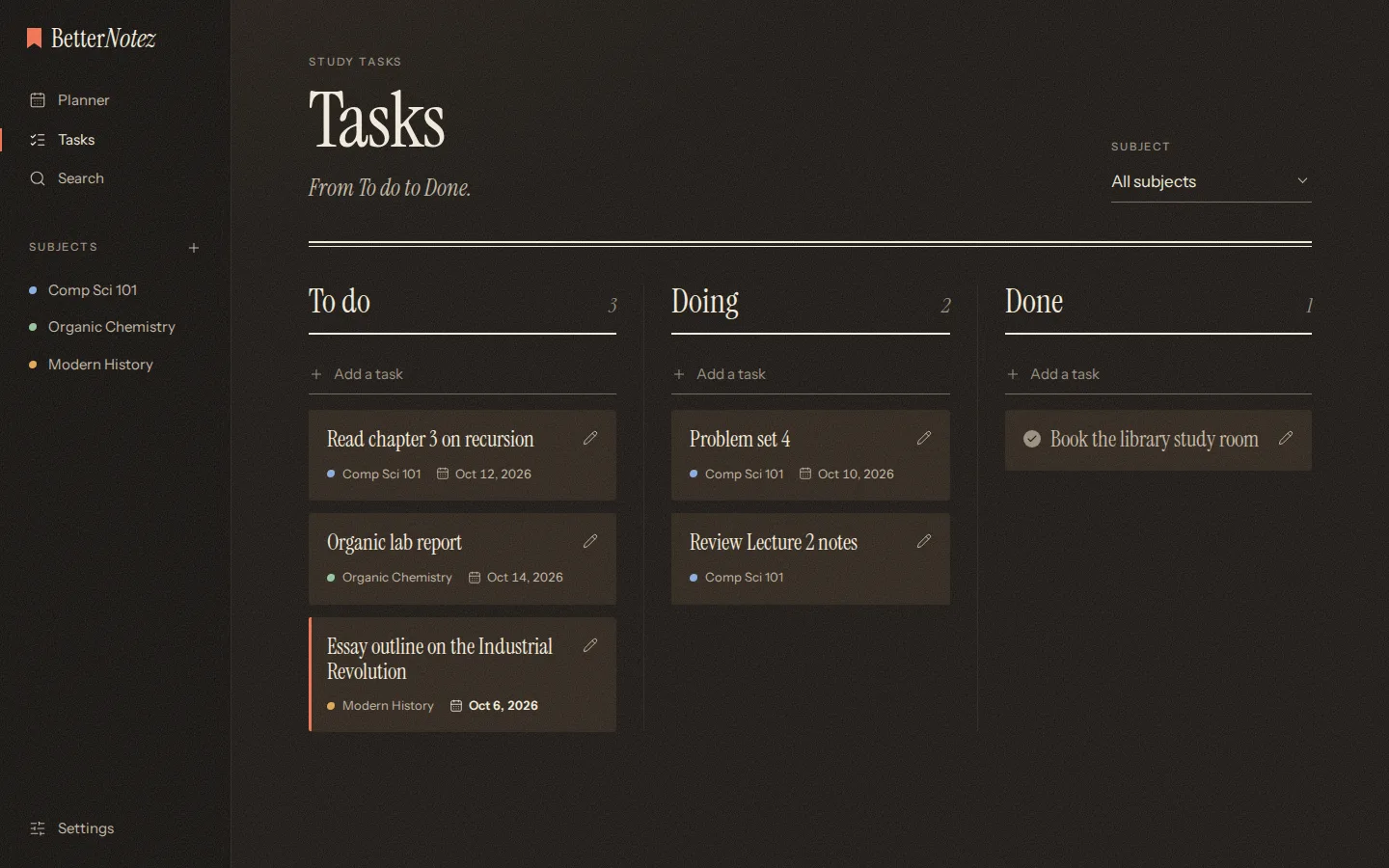The width and height of the screenshot is (1389, 868).
Task: Click the blue dot beside Comp Sci 101 subject
Action: [33, 290]
